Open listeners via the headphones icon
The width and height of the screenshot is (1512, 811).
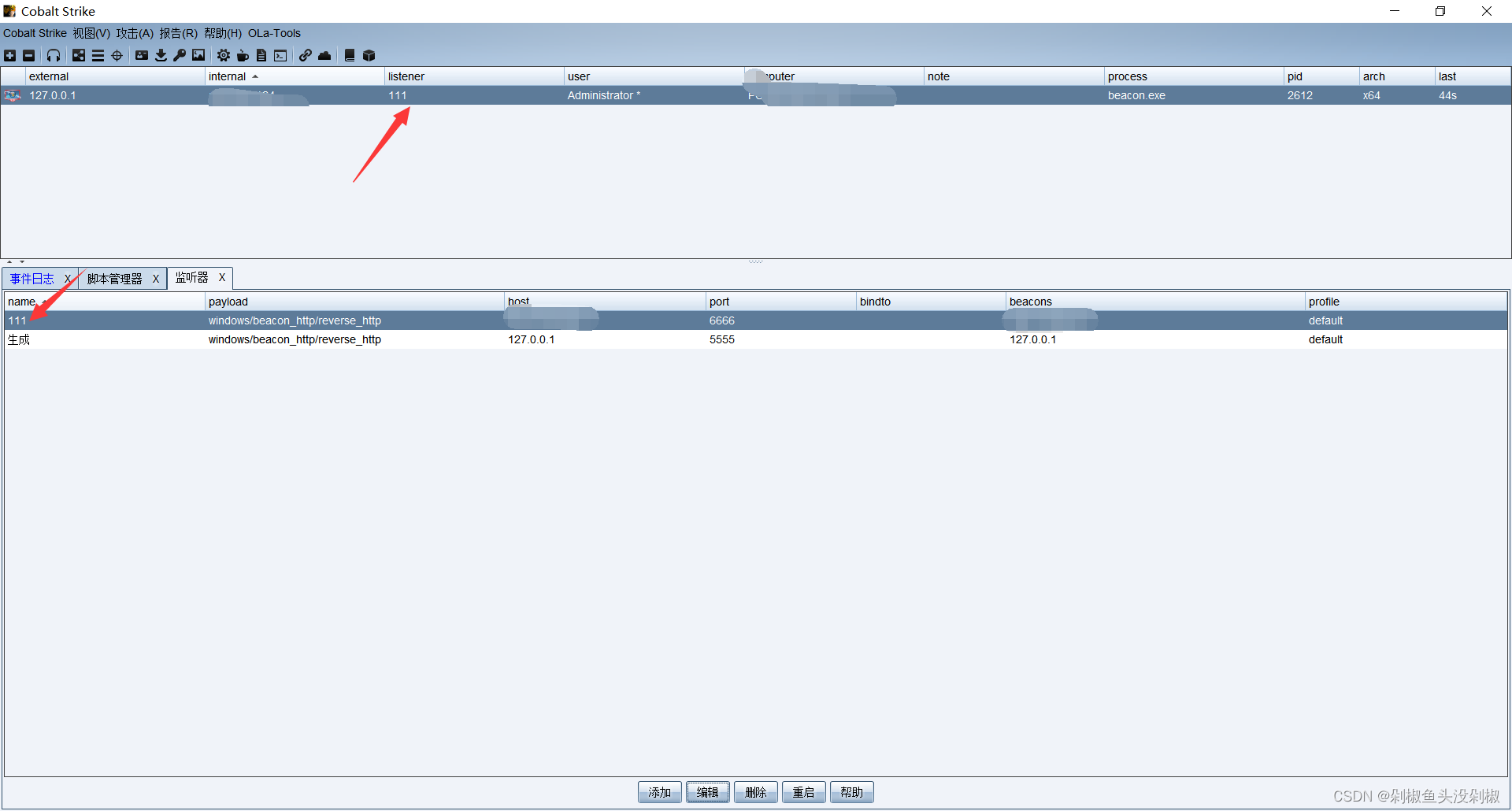(x=54, y=55)
